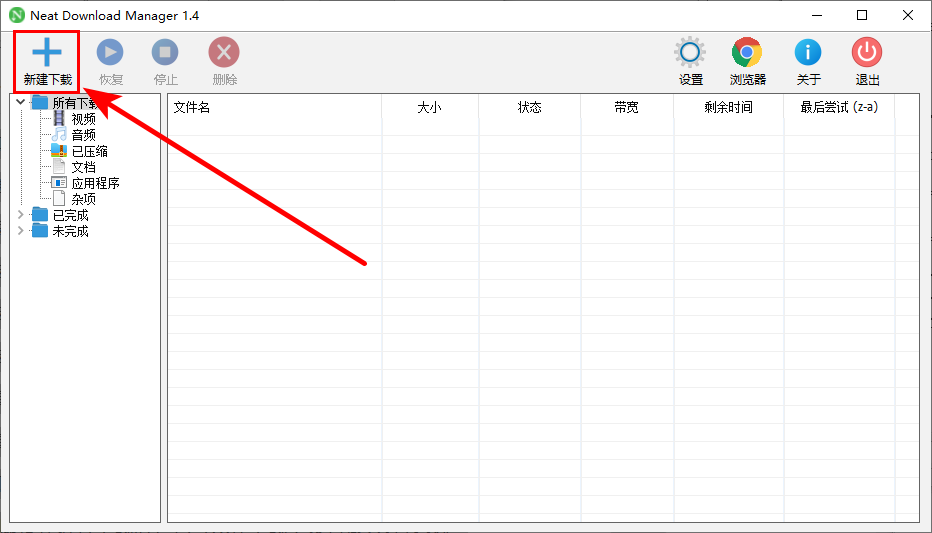Open the 关于 (About) info icon
Viewport: 932px width, 533px height.
(808, 53)
